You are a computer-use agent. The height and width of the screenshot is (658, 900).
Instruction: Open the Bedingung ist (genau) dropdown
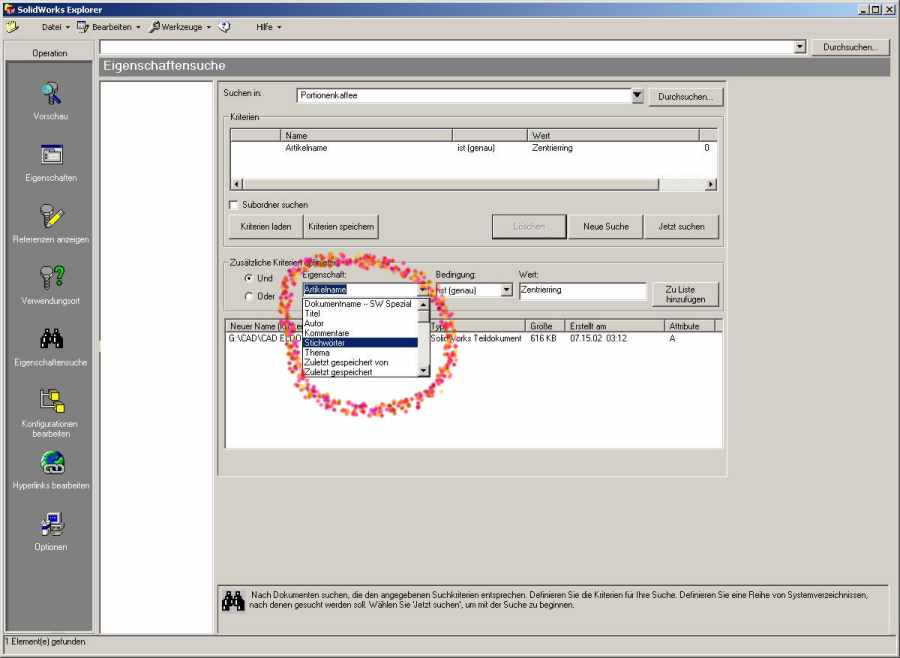(x=506, y=290)
